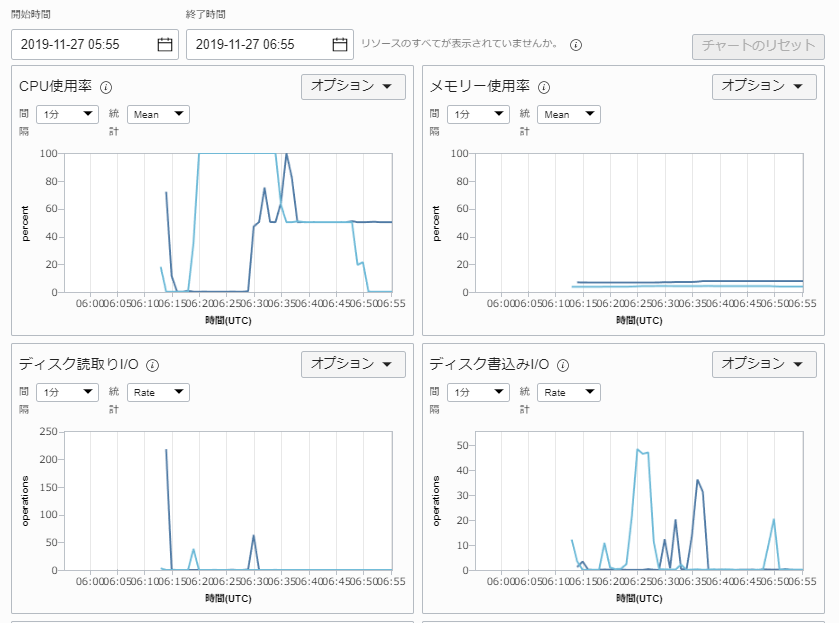Open オプション menu on CPU使用率 chart
This screenshot has width=839, height=623.
tap(353, 86)
